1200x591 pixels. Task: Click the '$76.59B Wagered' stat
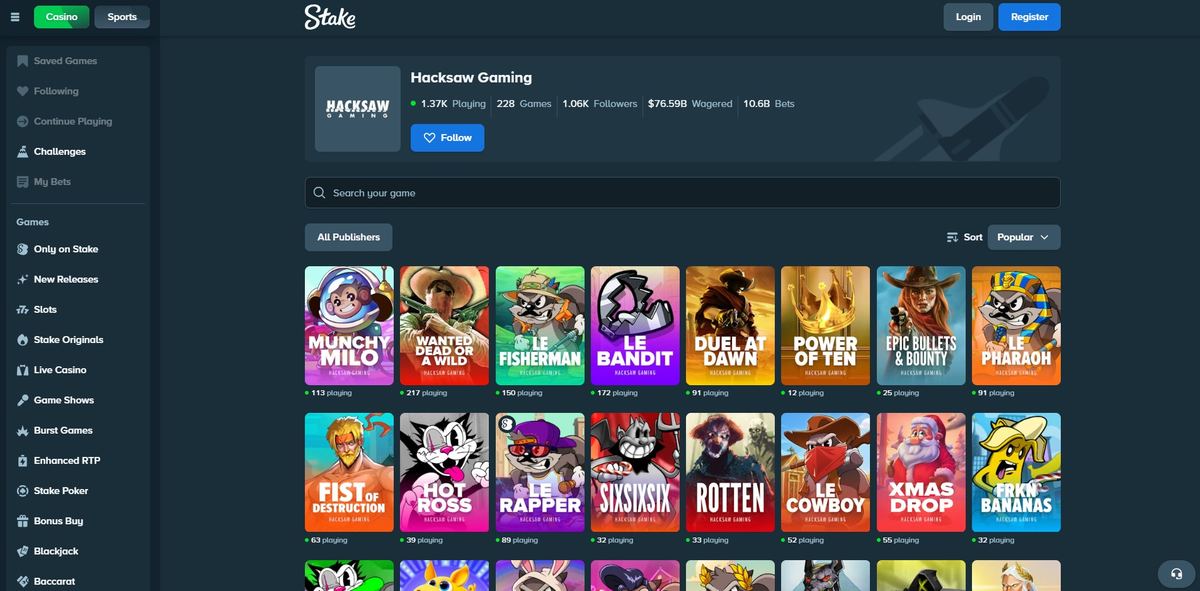[690, 103]
